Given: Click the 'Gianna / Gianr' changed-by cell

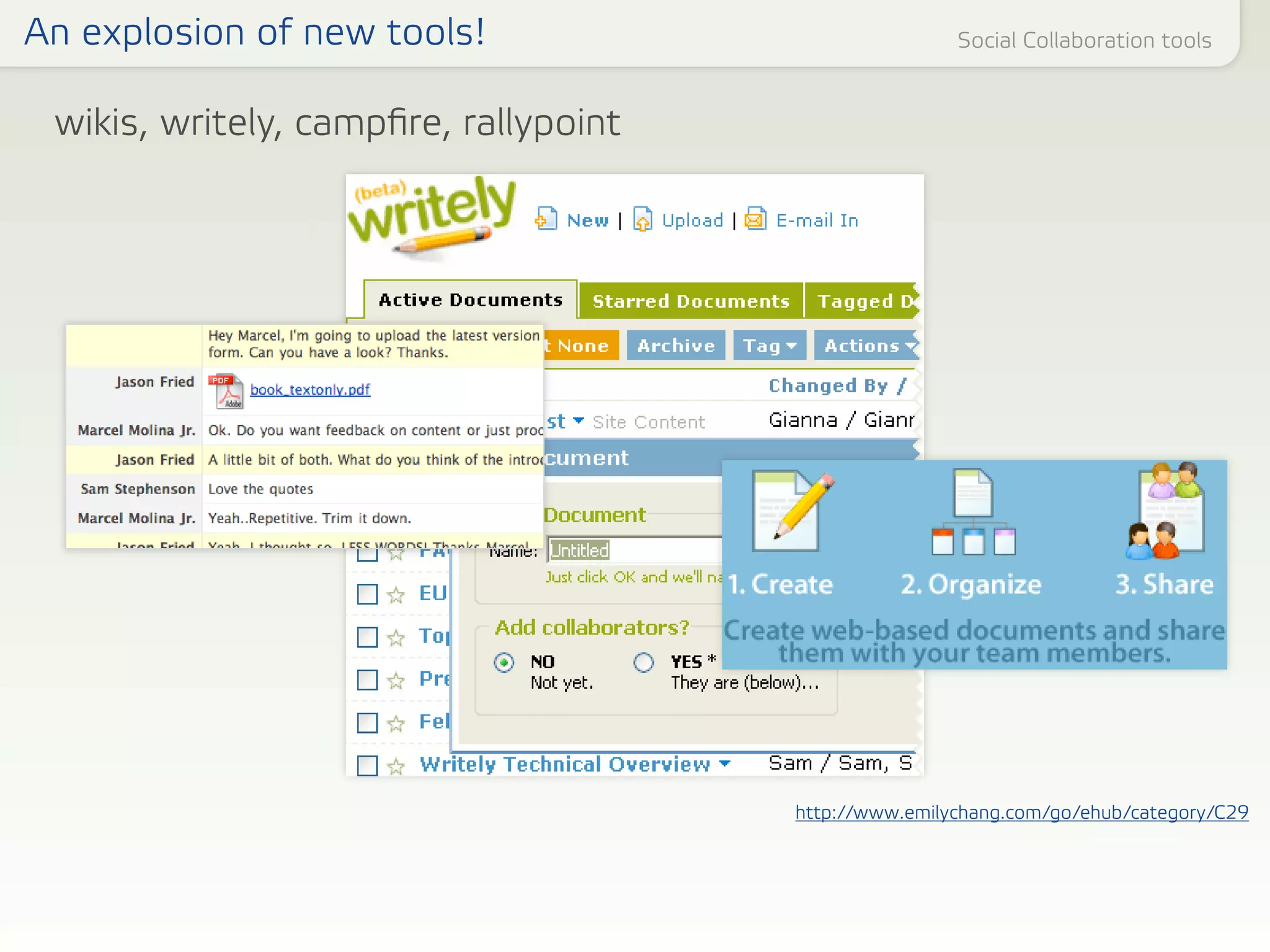Looking at the screenshot, I should point(841,420).
